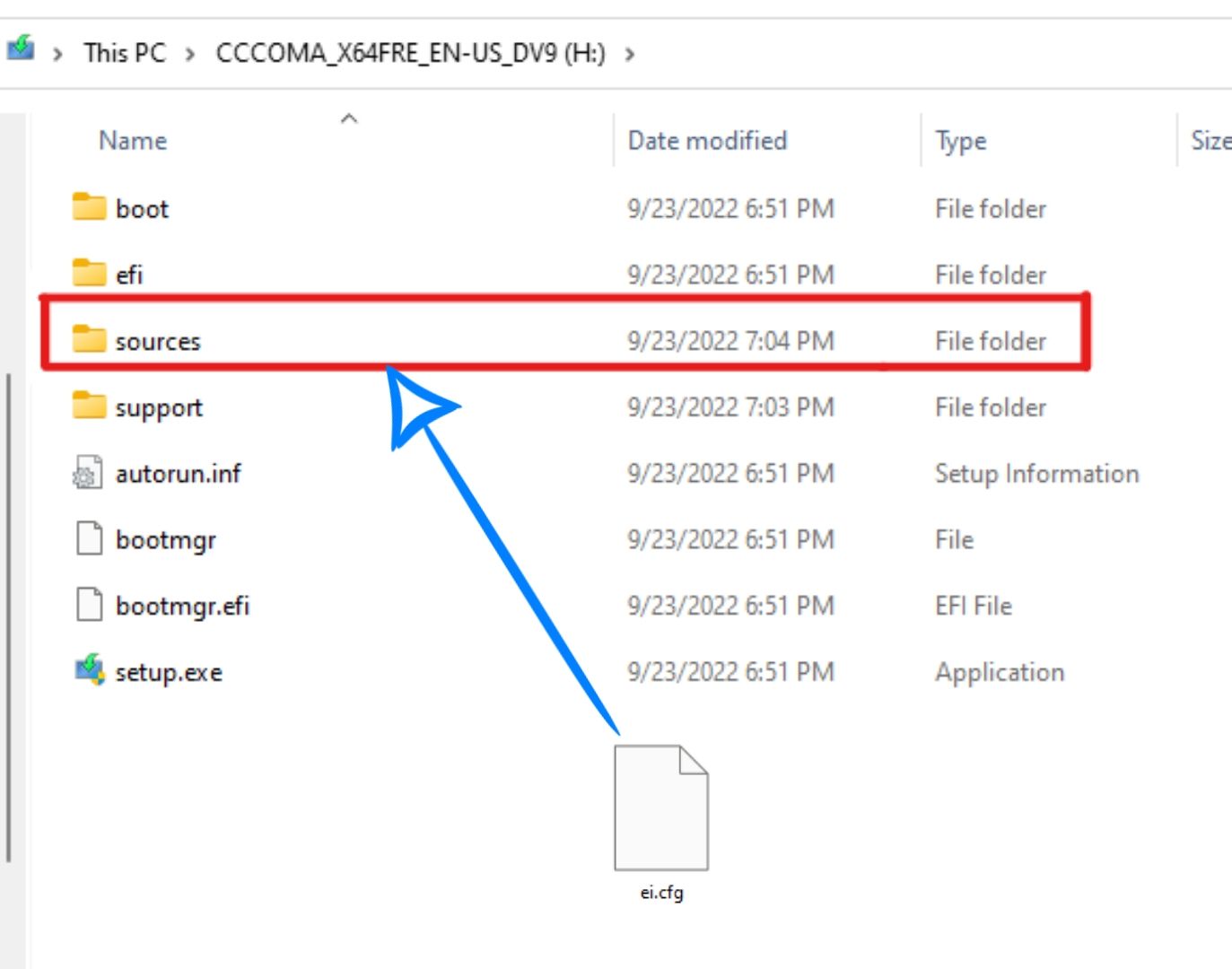Click support date 9/23/2022 7:03 PM
Image resolution: width=1232 pixels, height=969 pixels.
(730, 407)
